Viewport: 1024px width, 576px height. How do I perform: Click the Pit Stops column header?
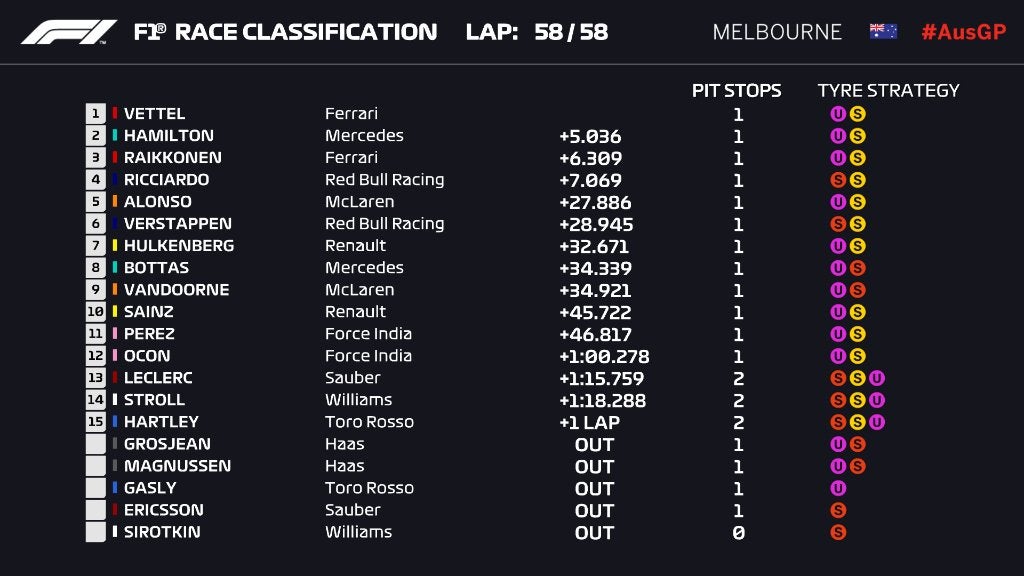click(737, 90)
